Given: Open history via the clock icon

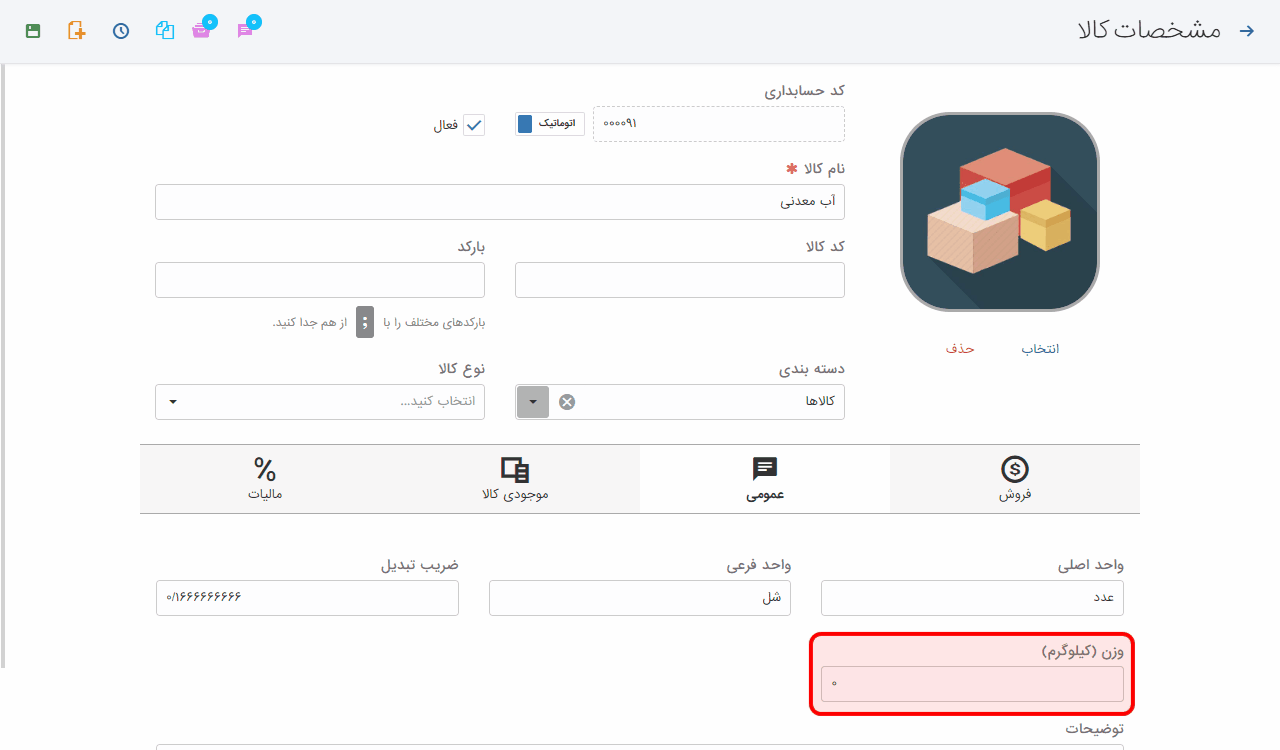Looking at the screenshot, I should coord(121,31).
